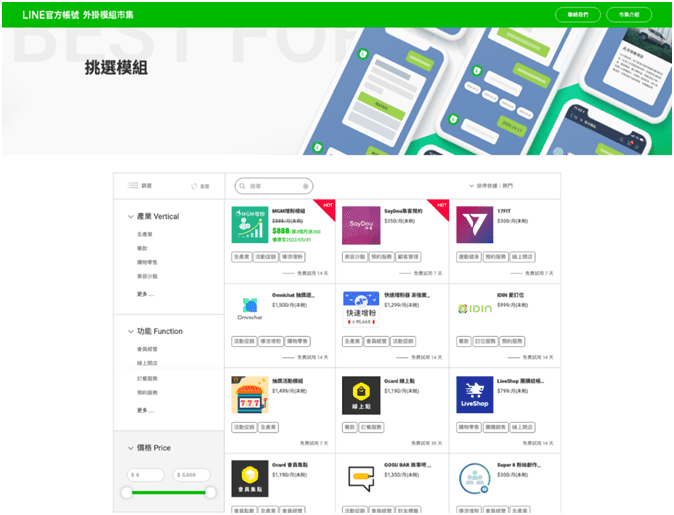Filter by 購物零售 in Vertical list

coord(147,262)
